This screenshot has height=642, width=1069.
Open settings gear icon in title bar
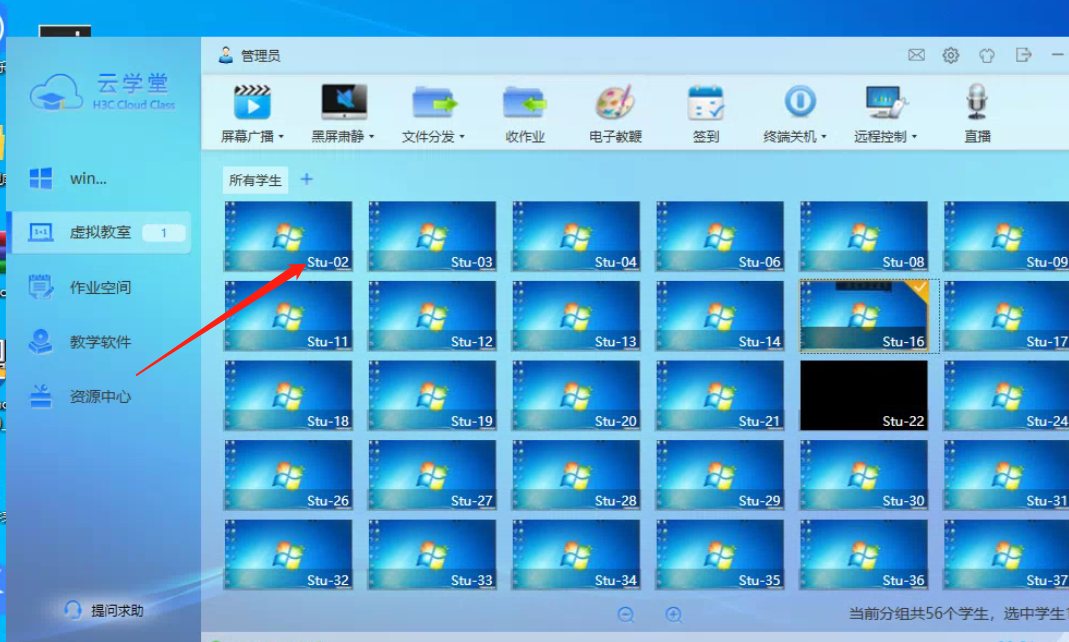[950, 55]
